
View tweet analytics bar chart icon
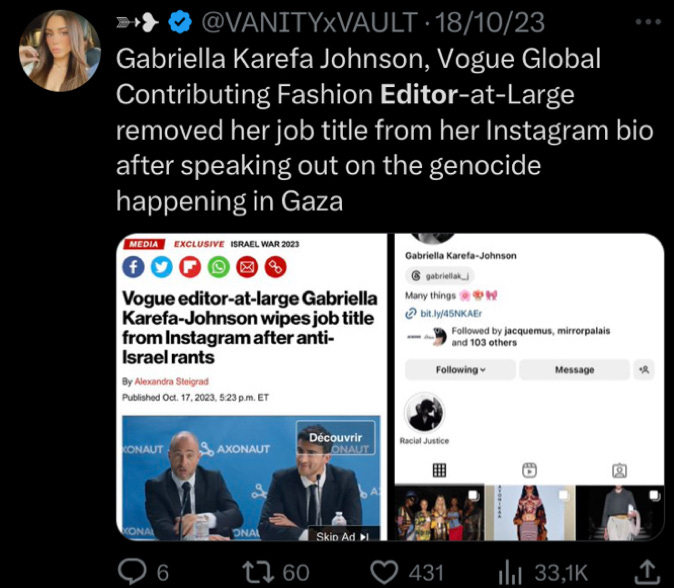[510, 572]
